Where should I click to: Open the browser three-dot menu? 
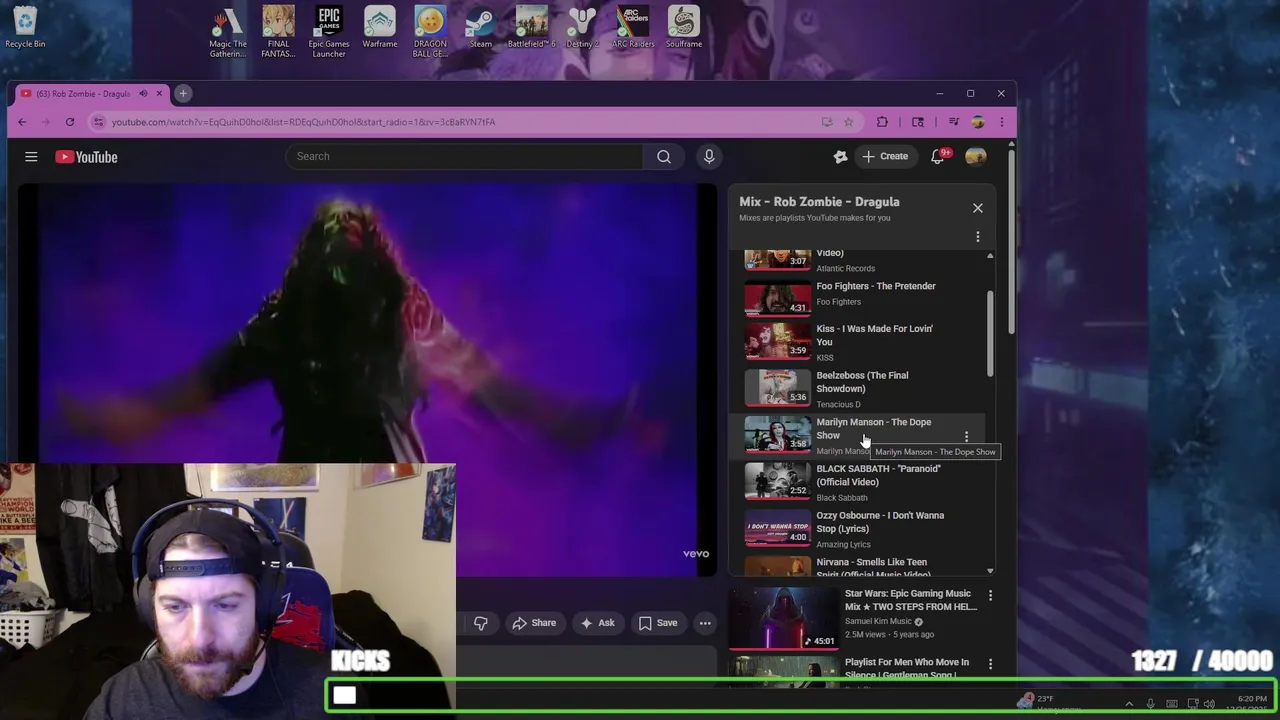click(1001, 122)
